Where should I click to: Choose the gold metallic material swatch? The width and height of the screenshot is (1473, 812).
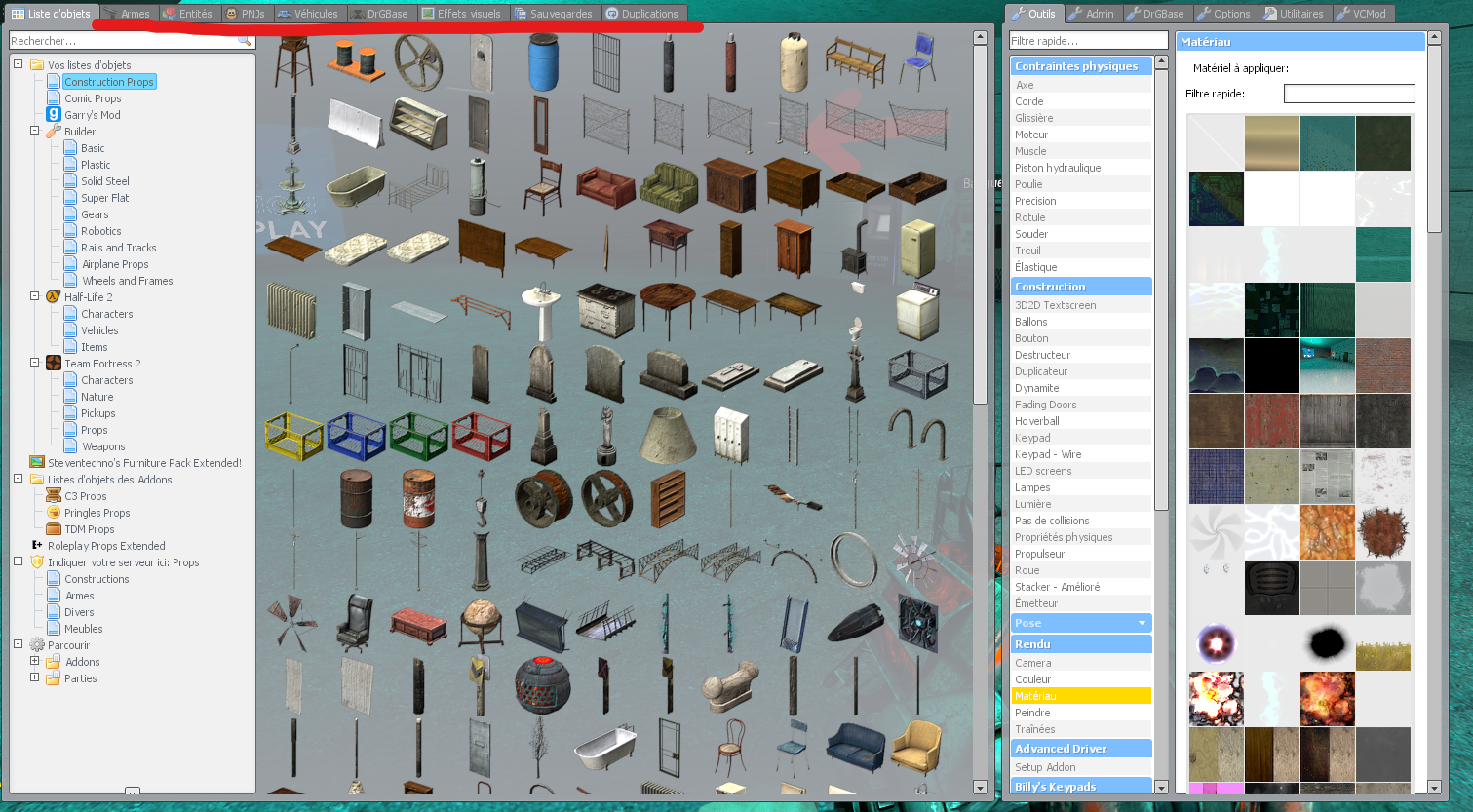pos(1272,143)
